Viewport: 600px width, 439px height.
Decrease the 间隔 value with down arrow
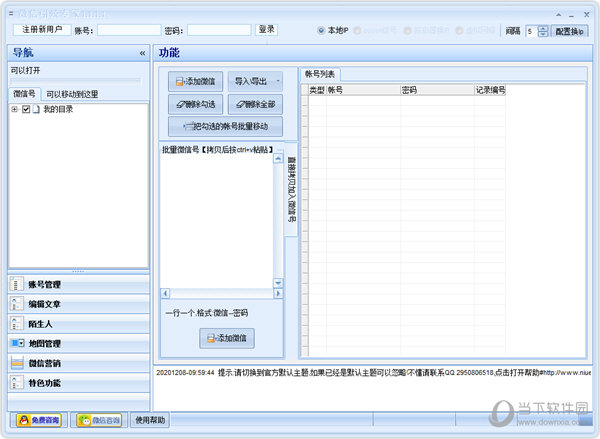(543, 34)
